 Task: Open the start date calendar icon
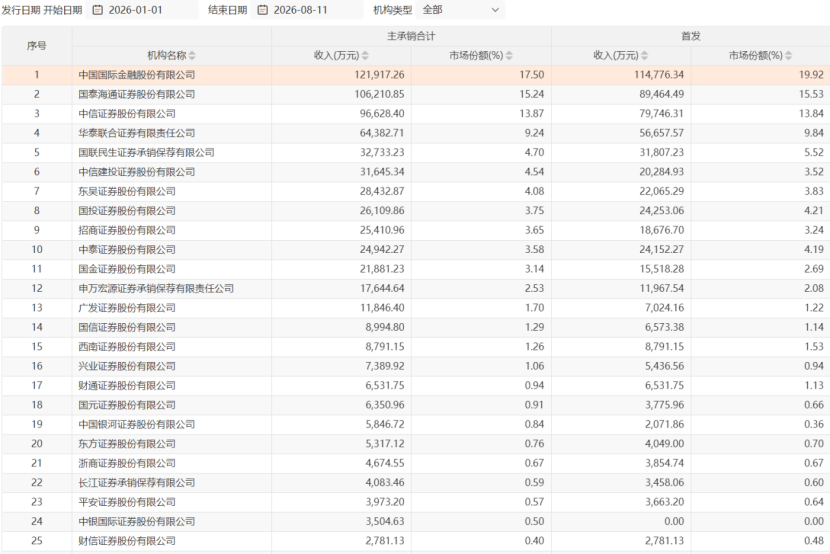click(97, 10)
